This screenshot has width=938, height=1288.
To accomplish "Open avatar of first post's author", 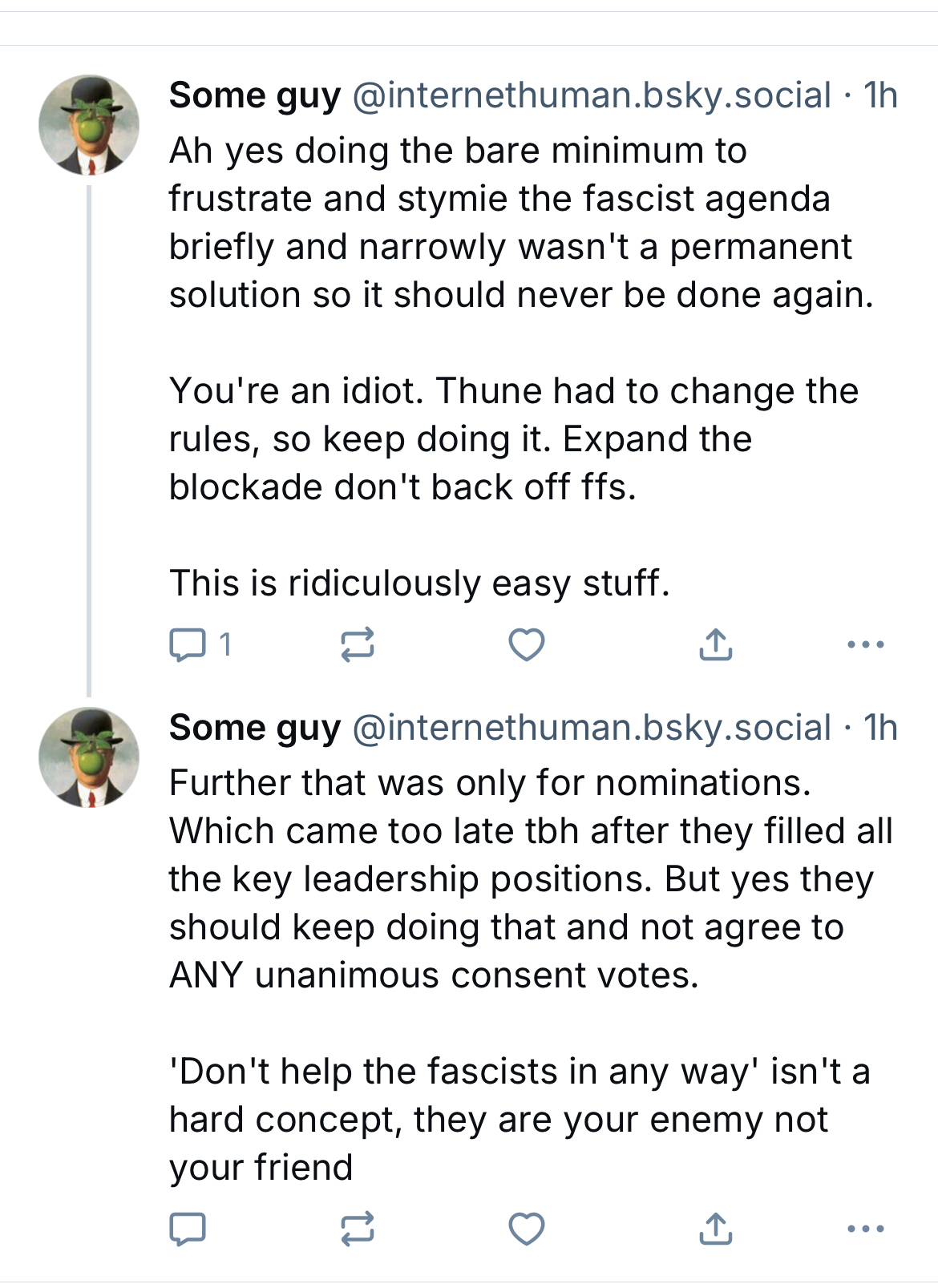I will 89,126.
